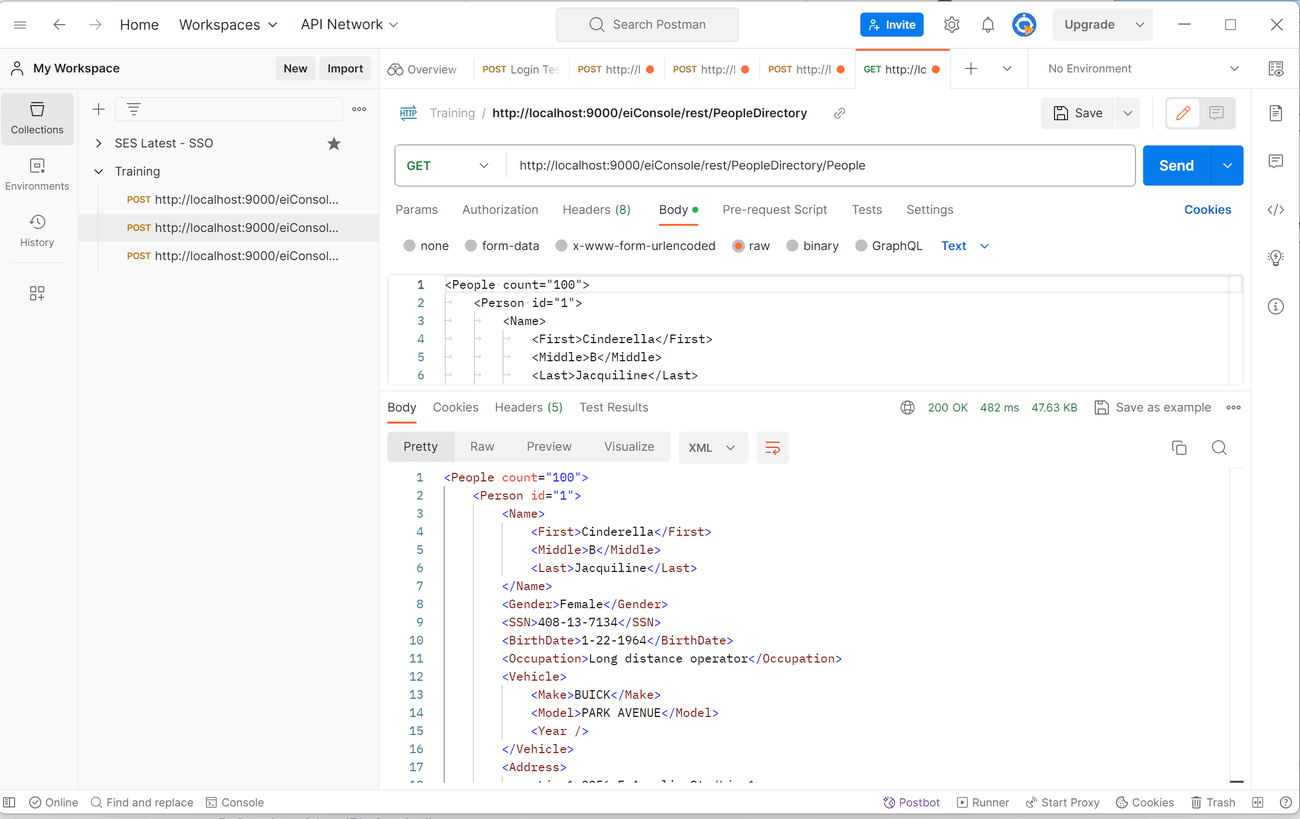Open the API Network dropdown
This screenshot has width=1300, height=819.
pos(349,24)
